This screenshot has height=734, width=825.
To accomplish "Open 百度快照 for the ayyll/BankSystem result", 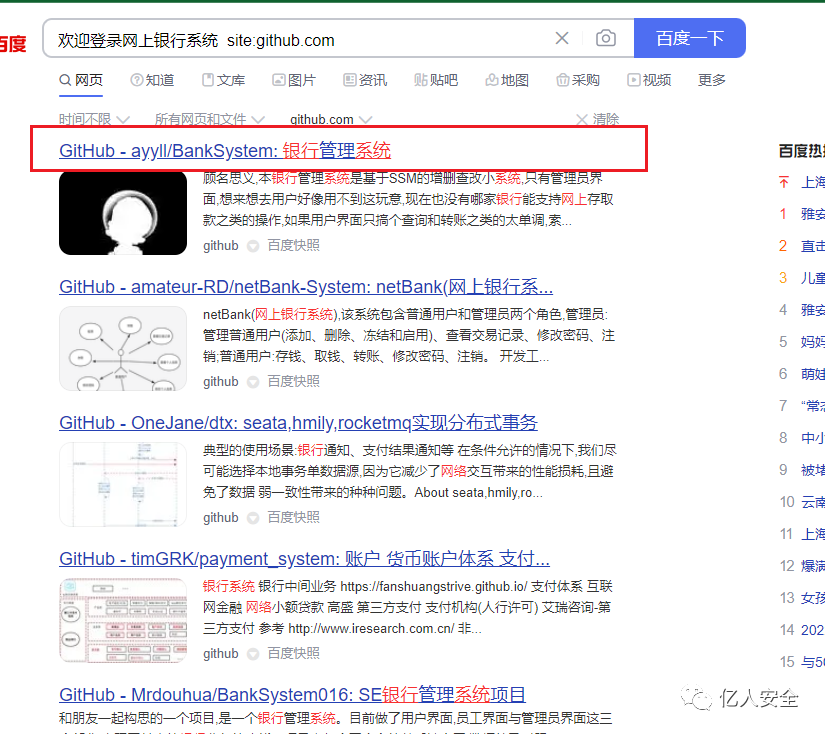I will [x=294, y=246].
